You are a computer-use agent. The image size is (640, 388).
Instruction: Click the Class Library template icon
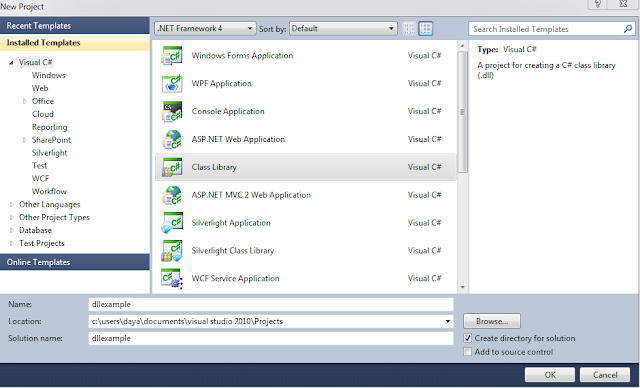[x=172, y=167]
